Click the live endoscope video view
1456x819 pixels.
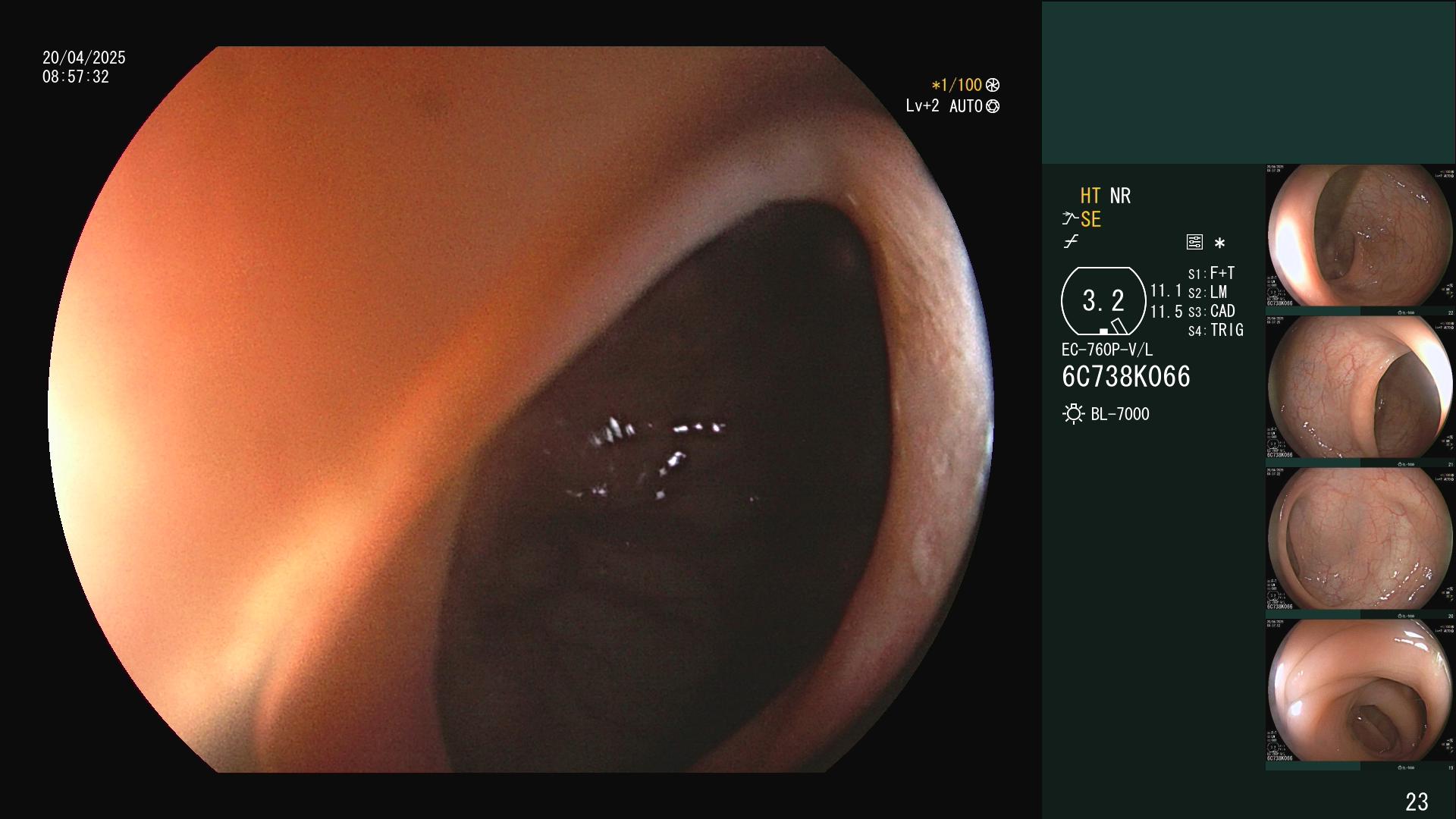pyautogui.click(x=521, y=409)
